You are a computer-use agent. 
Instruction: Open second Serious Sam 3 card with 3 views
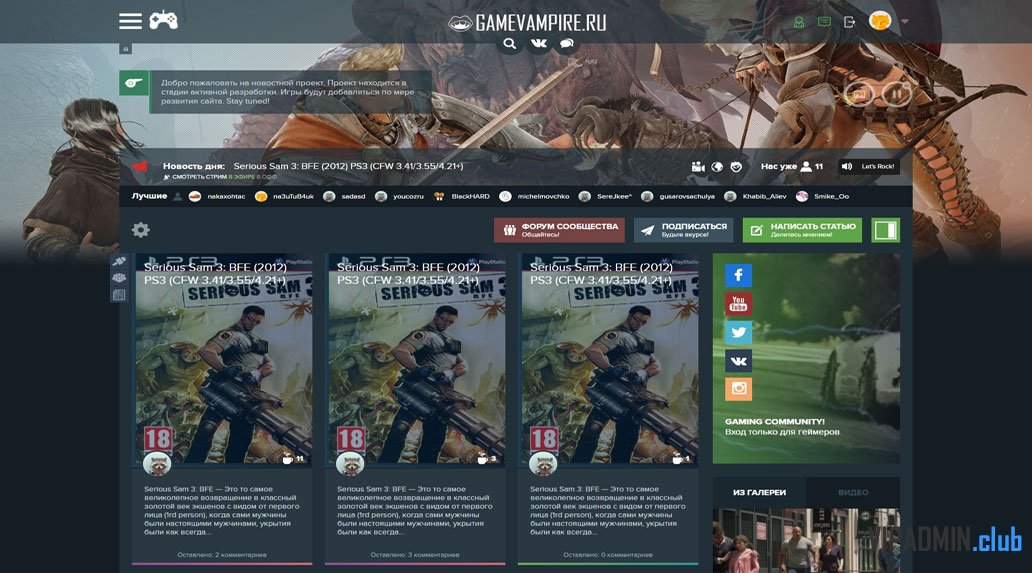tap(417, 359)
